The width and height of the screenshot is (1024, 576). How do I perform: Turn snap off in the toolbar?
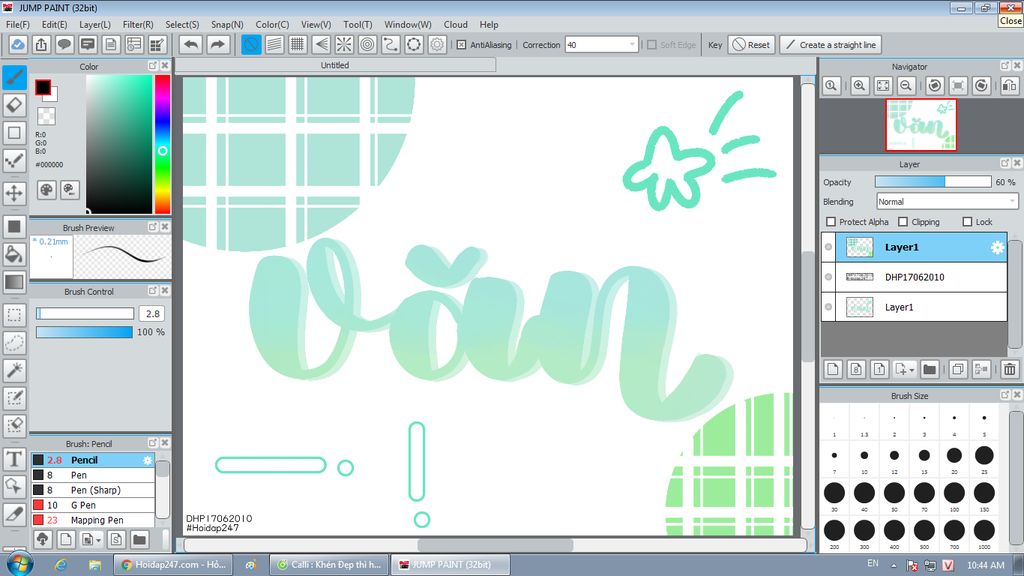pos(251,44)
